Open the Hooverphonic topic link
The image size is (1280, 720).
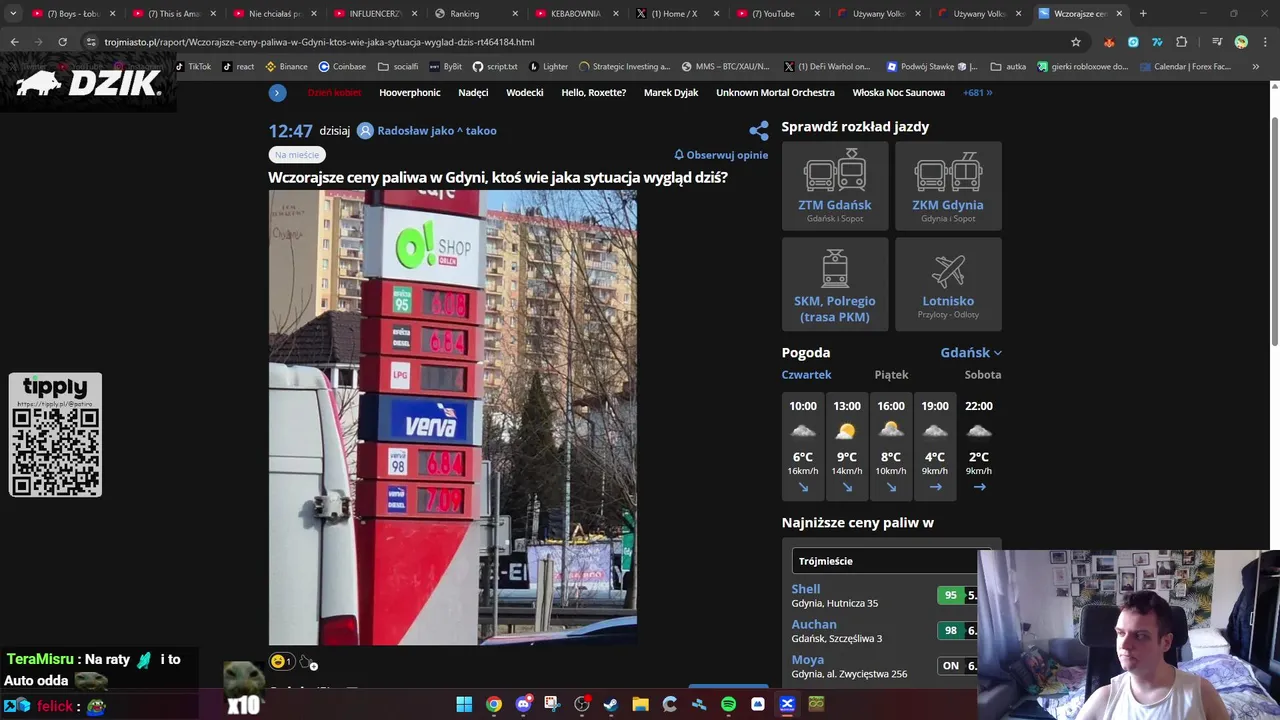coord(410,93)
